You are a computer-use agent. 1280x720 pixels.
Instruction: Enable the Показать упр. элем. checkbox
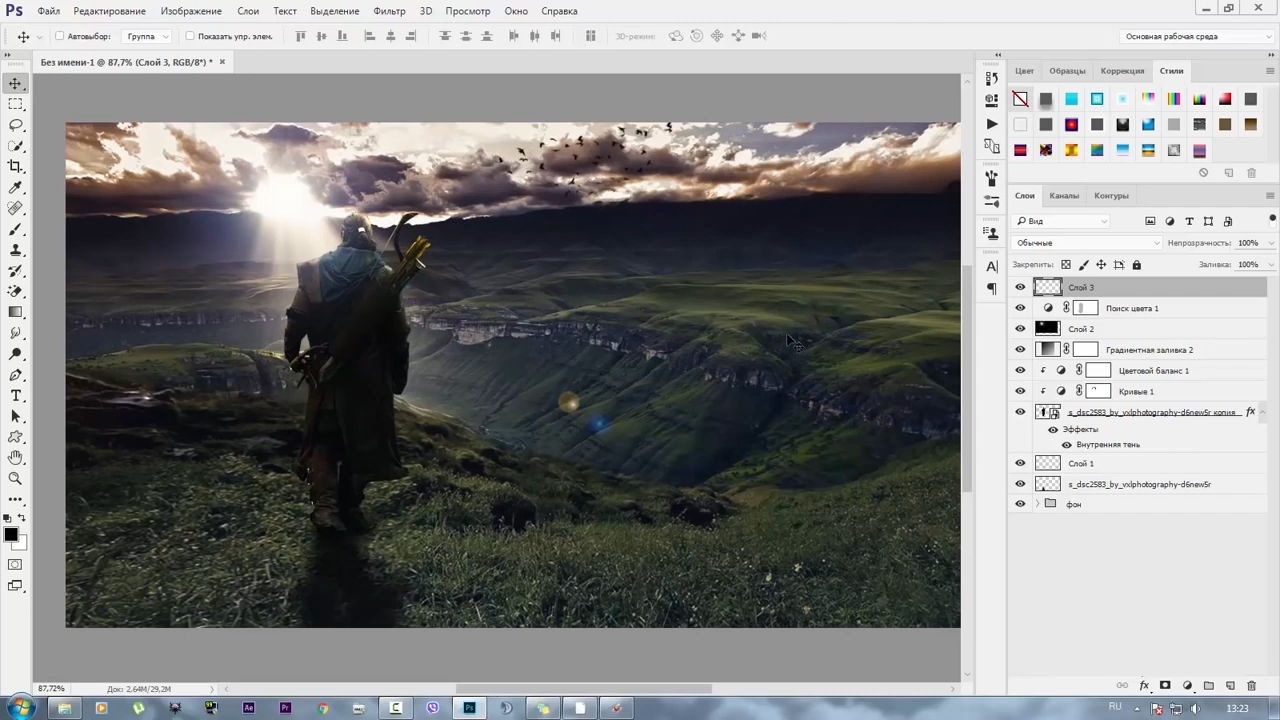tap(190, 36)
